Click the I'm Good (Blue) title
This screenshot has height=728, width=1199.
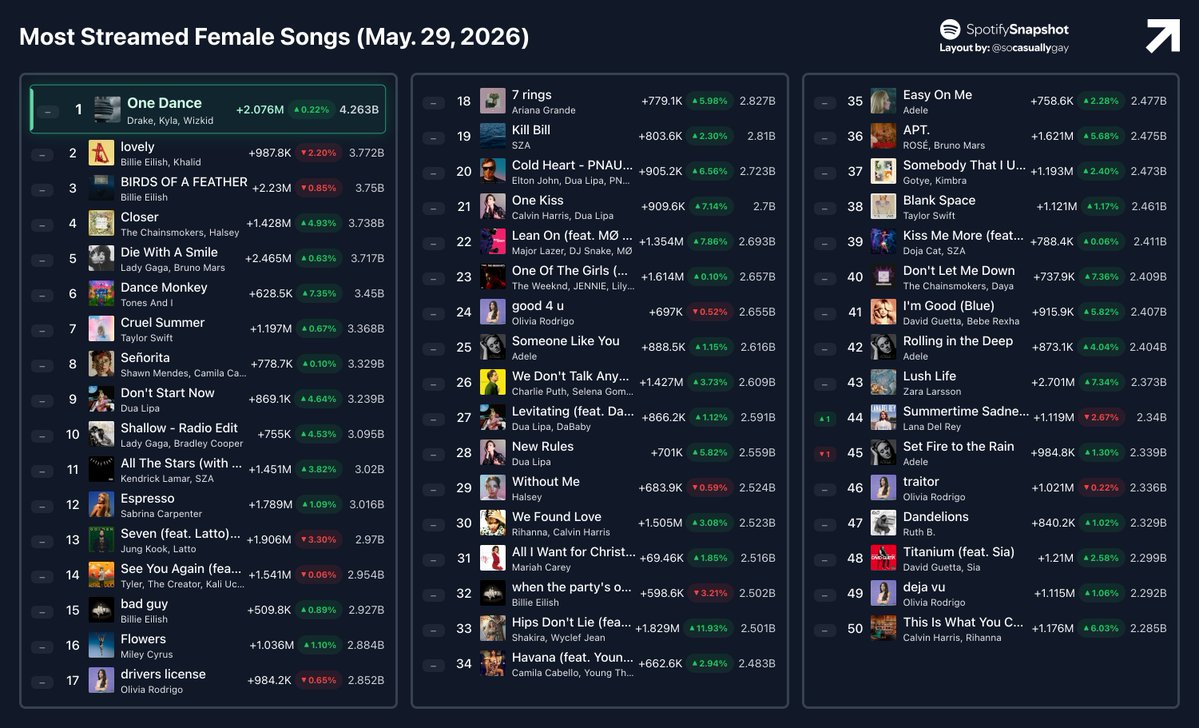[948, 306]
